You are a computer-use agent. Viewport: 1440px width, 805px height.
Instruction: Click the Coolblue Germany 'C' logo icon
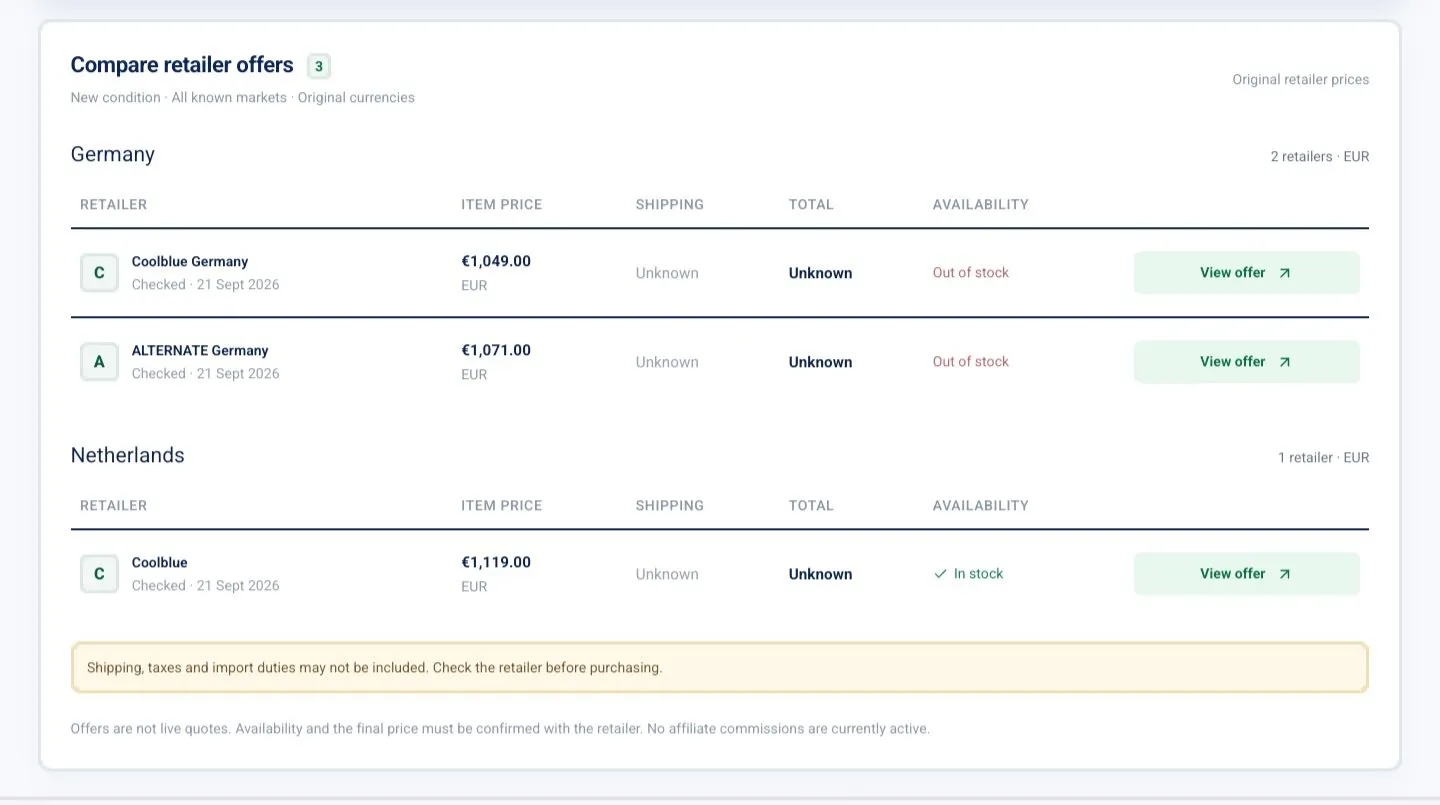[99, 273]
